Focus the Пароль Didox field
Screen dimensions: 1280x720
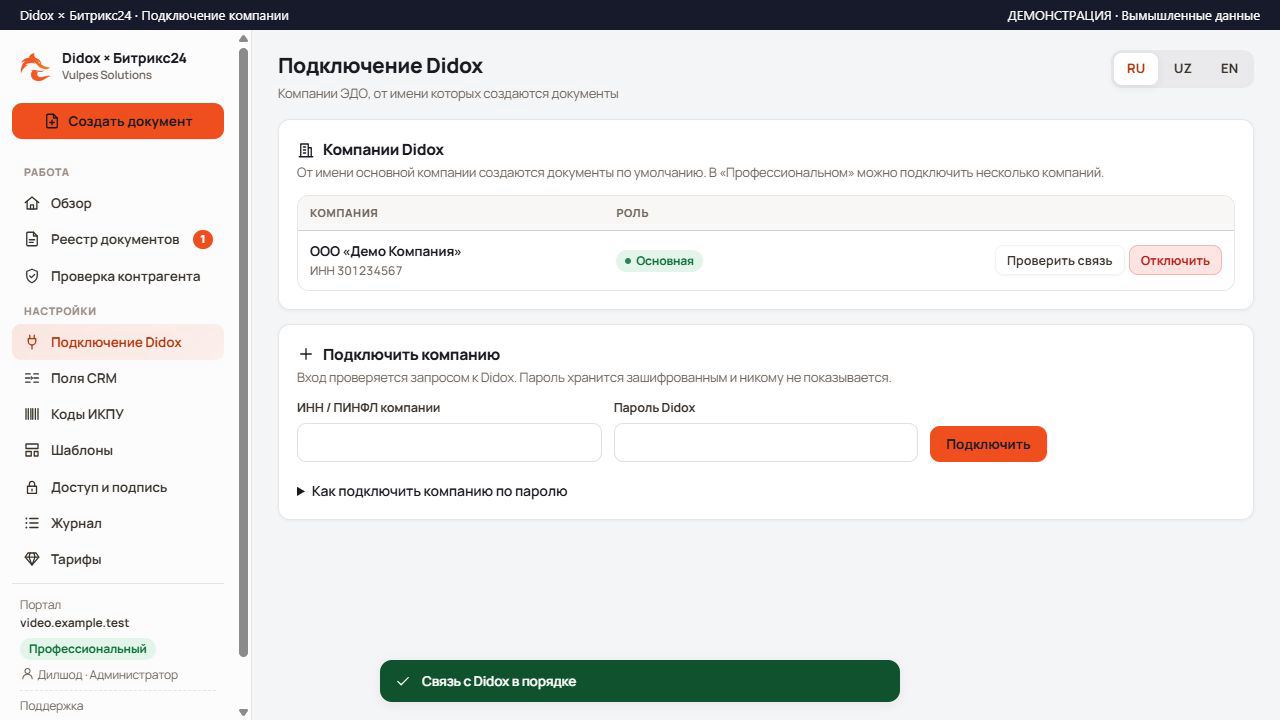coord(765,443)
